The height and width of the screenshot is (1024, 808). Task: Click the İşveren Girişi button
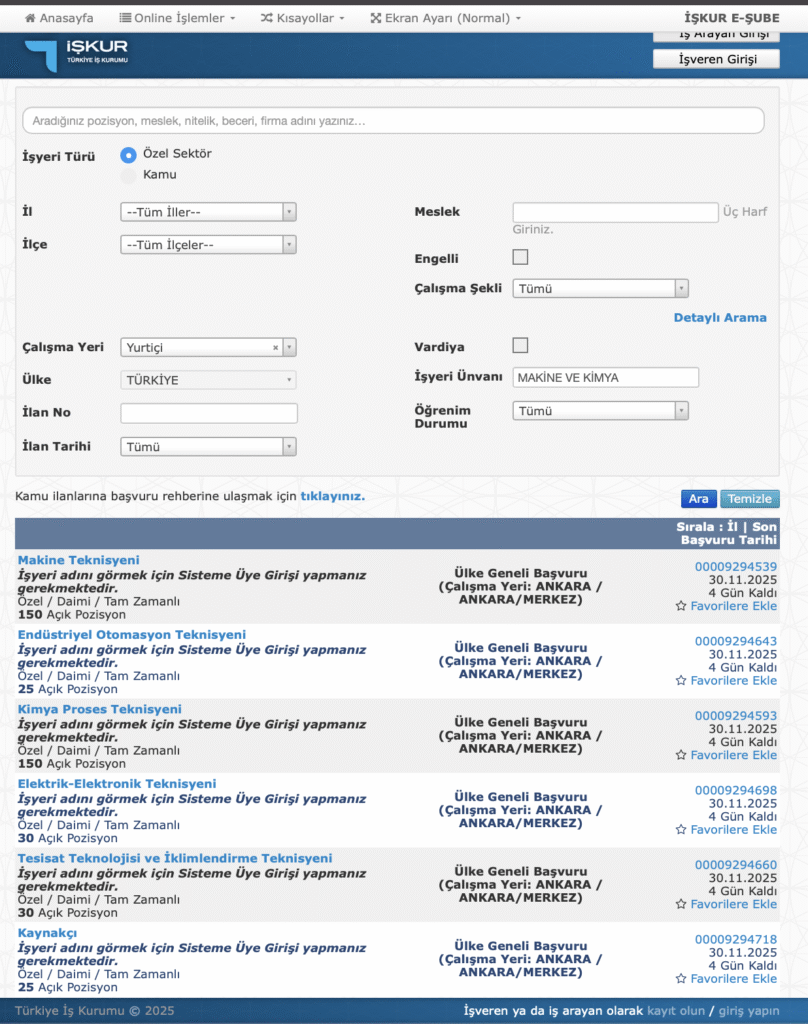pyautogui.click(x=715, y=59)
